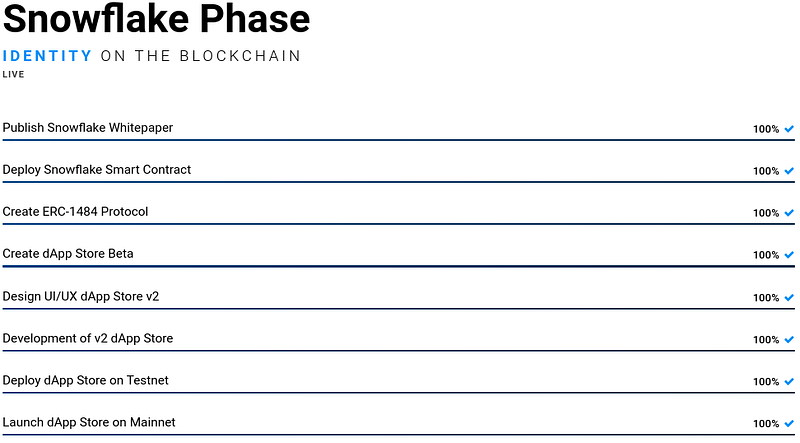
Task: Open the Deploy Snowflake Smart Contract entry
Action: coord(96,170)
